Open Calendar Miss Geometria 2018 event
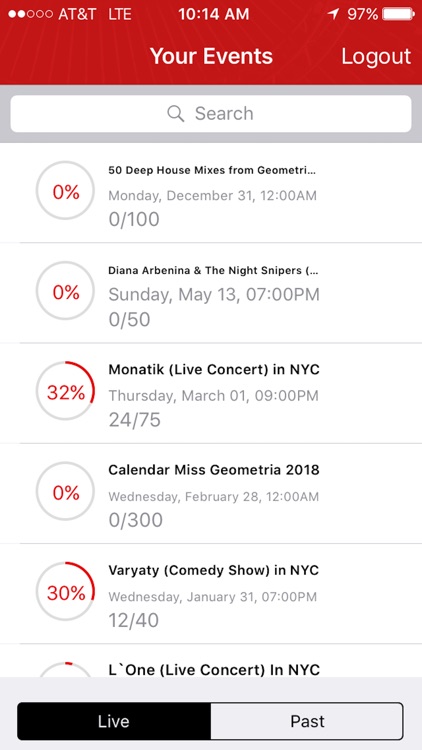This screenshot has width=422, height=750. tap(211, 494)
